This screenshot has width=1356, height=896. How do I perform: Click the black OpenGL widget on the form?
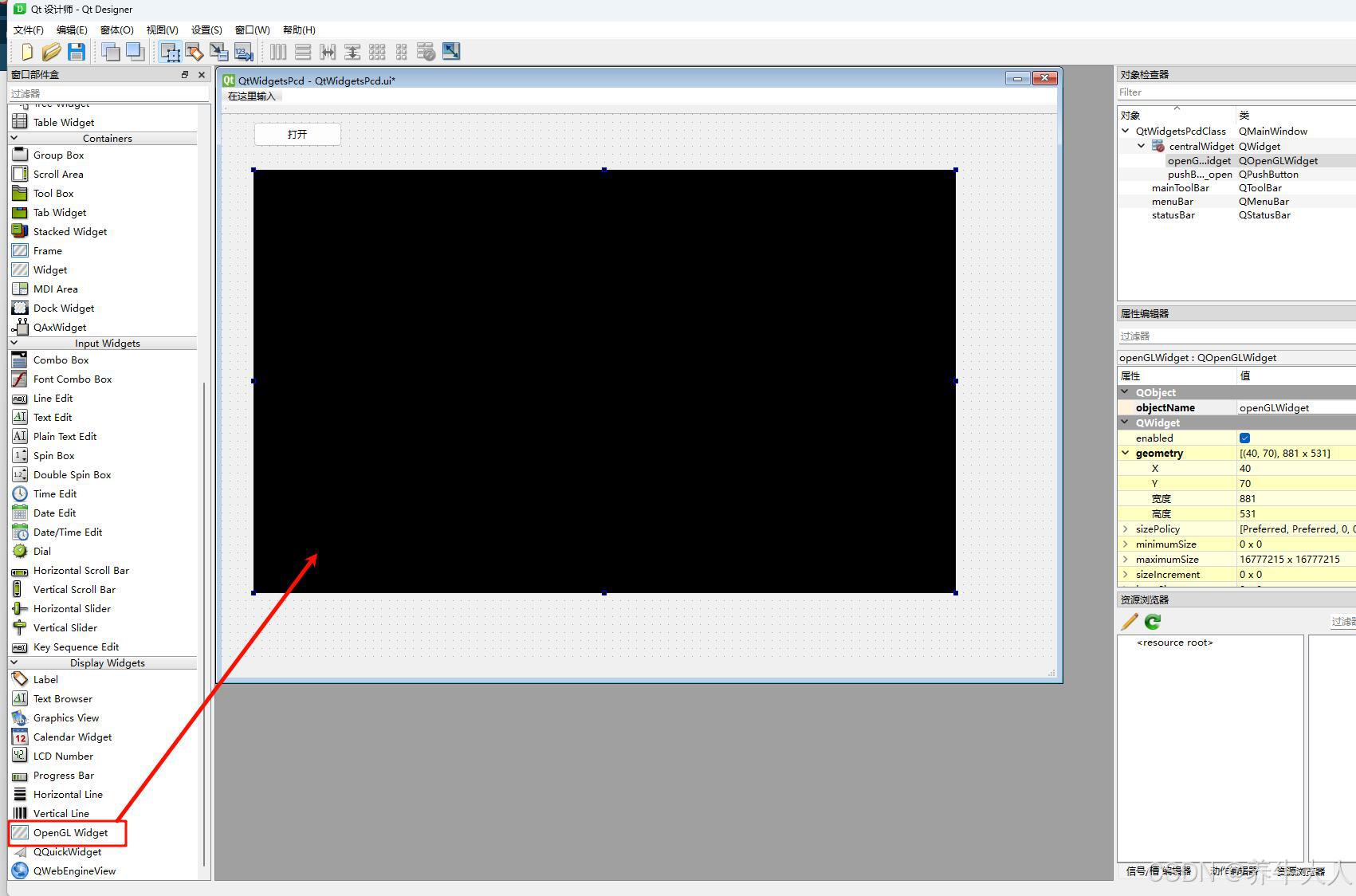604,381
